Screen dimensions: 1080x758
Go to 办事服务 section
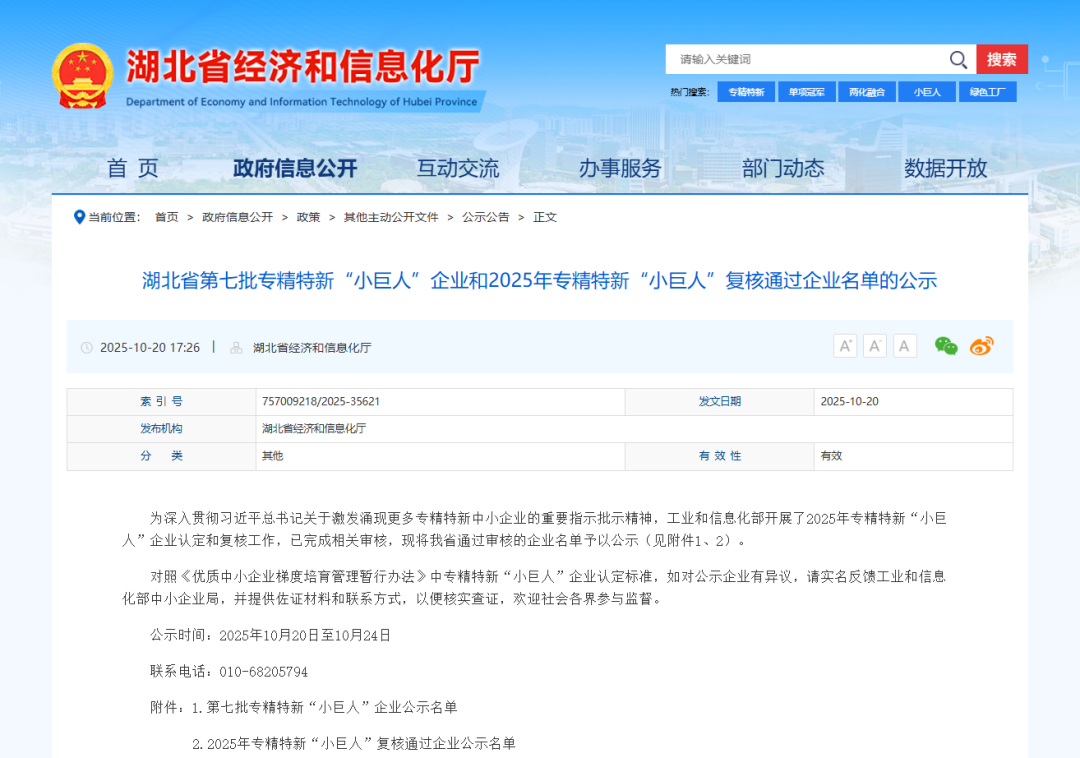click(x=620, y=168)
